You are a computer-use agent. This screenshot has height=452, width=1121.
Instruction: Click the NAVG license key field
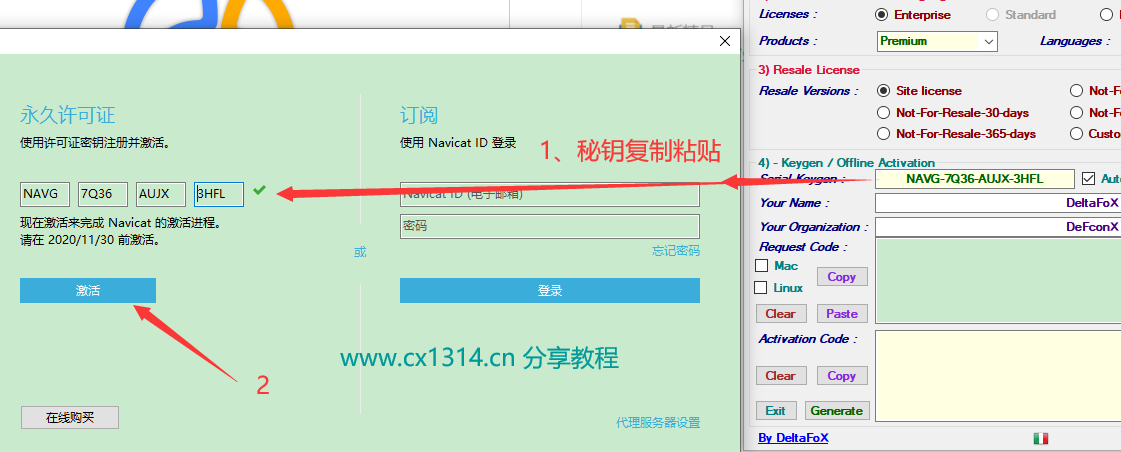[x=45, y=194]
